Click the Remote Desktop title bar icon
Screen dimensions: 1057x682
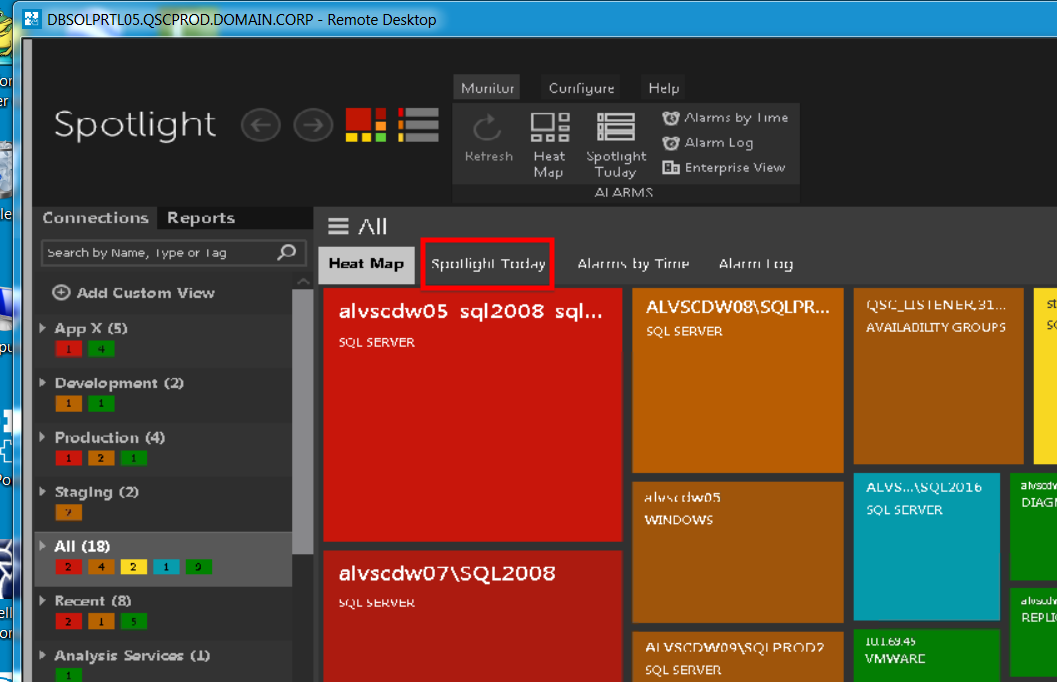(x=31, y=19)
